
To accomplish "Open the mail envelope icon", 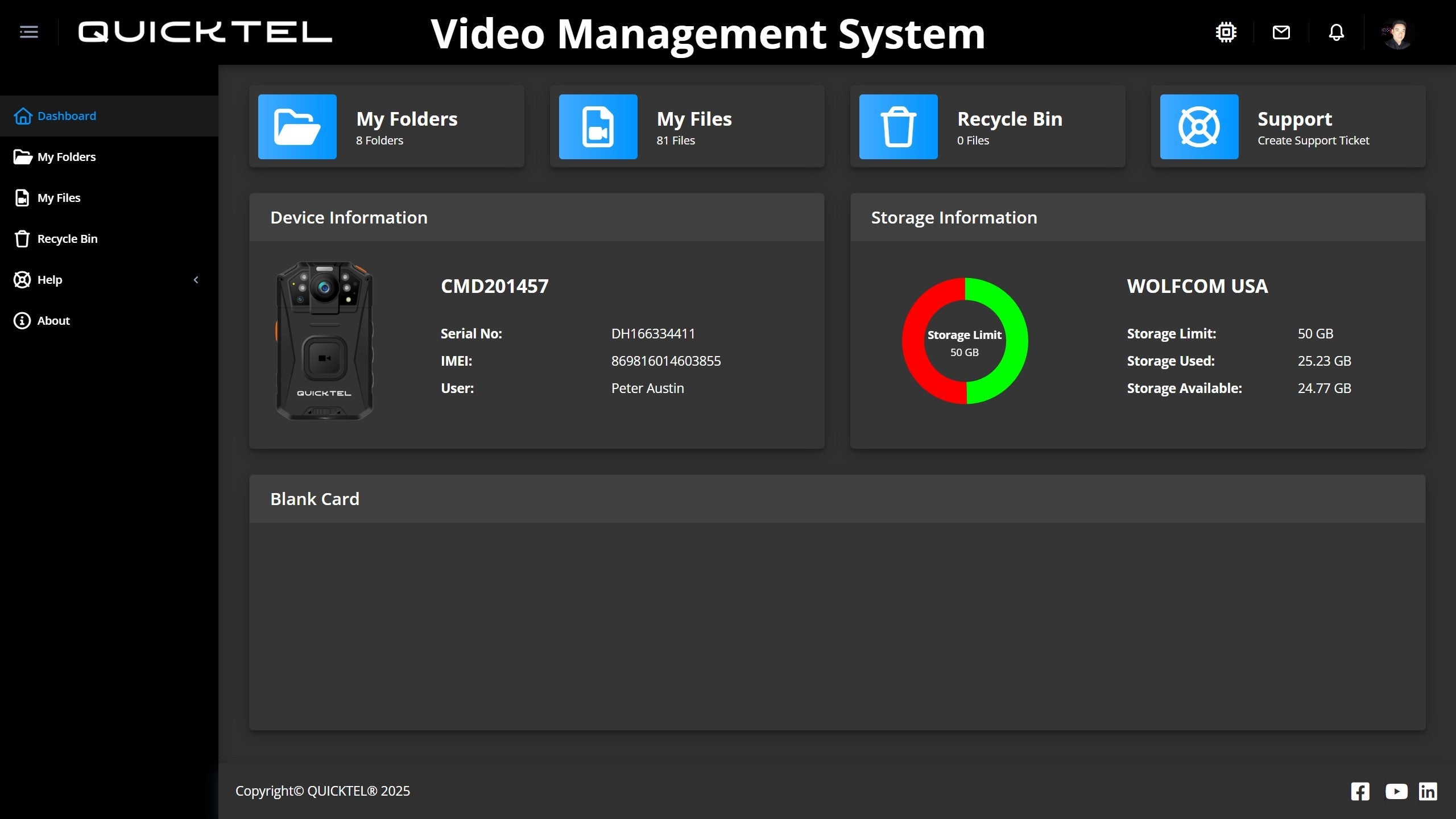I will point(1281,32).
